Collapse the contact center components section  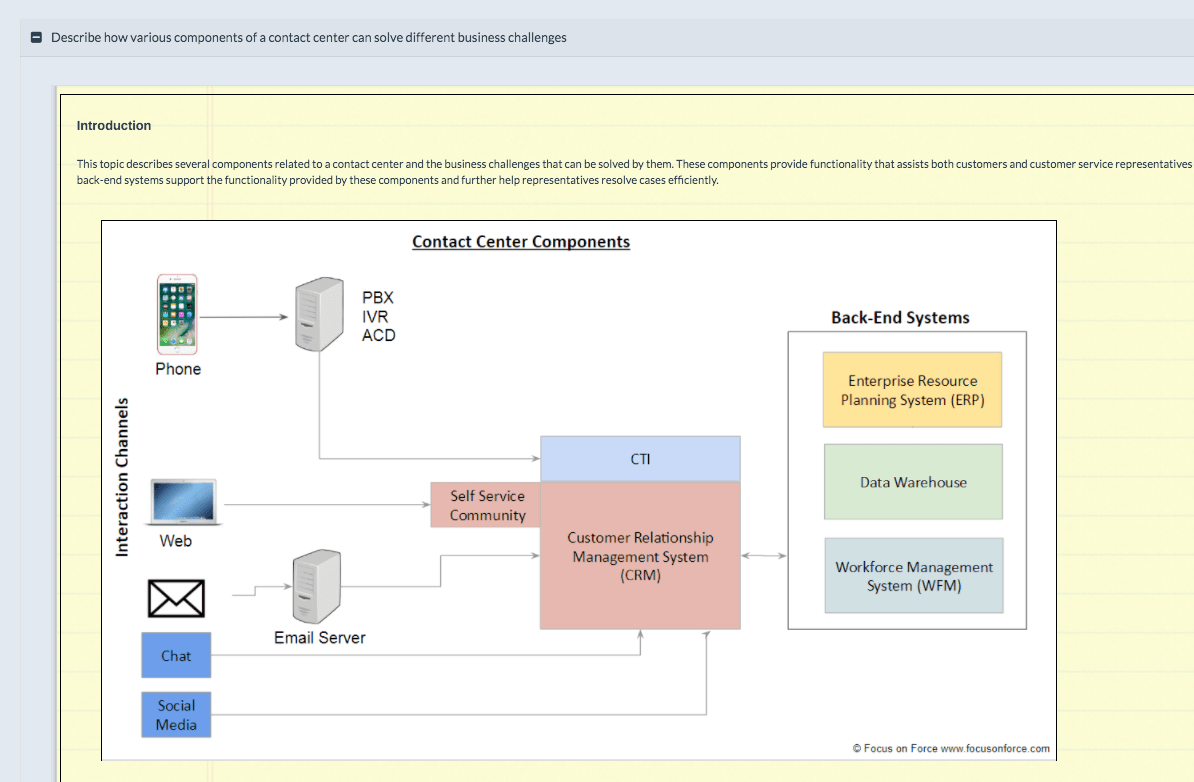pyautogui.click(x=36, y=37)
